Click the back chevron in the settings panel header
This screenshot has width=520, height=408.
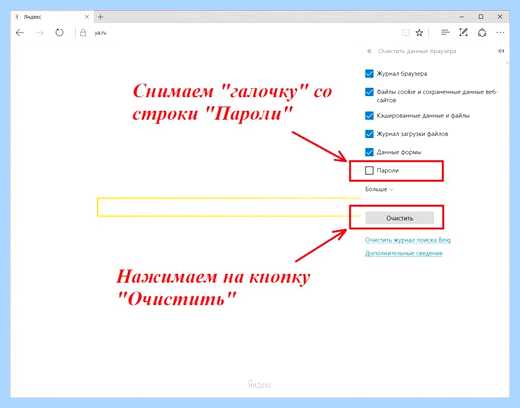coord(369,51)
